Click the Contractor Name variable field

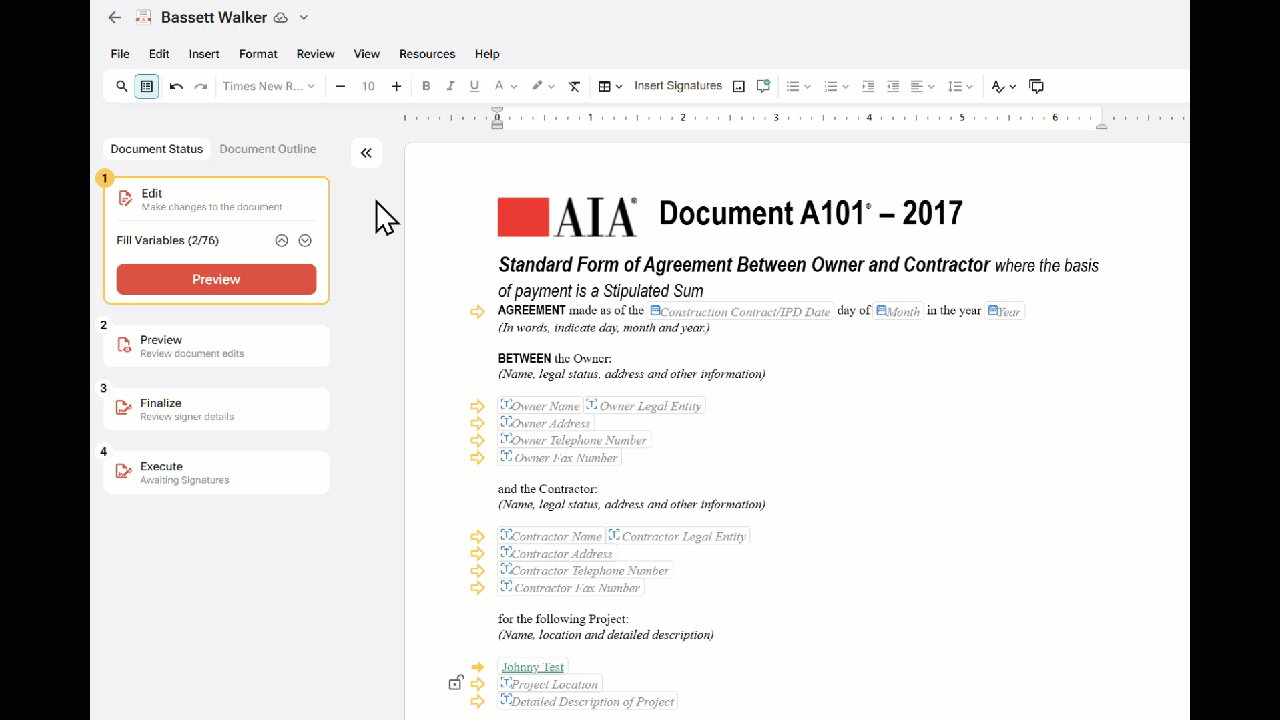(x=551, y=536)
